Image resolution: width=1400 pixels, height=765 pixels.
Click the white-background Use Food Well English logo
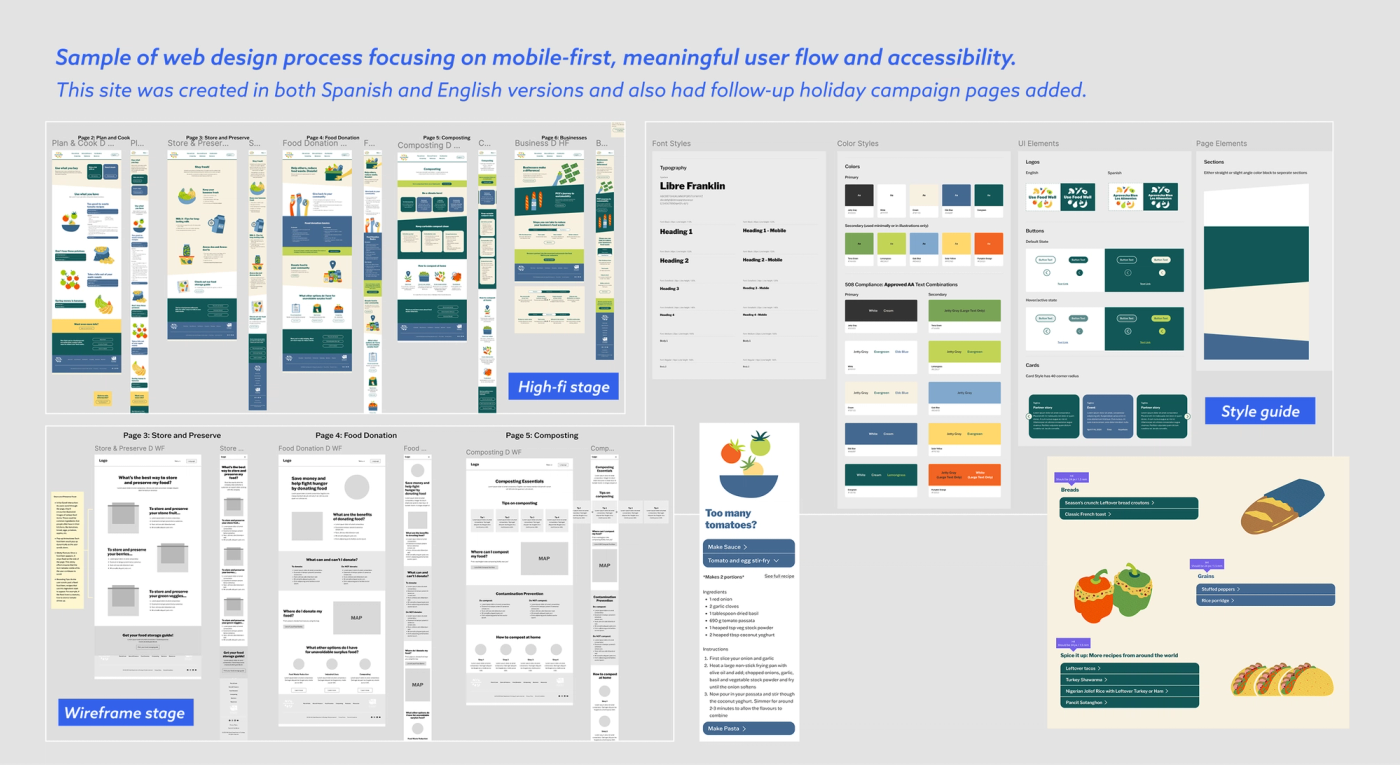pyautogui.click(x=1041, y=198)
